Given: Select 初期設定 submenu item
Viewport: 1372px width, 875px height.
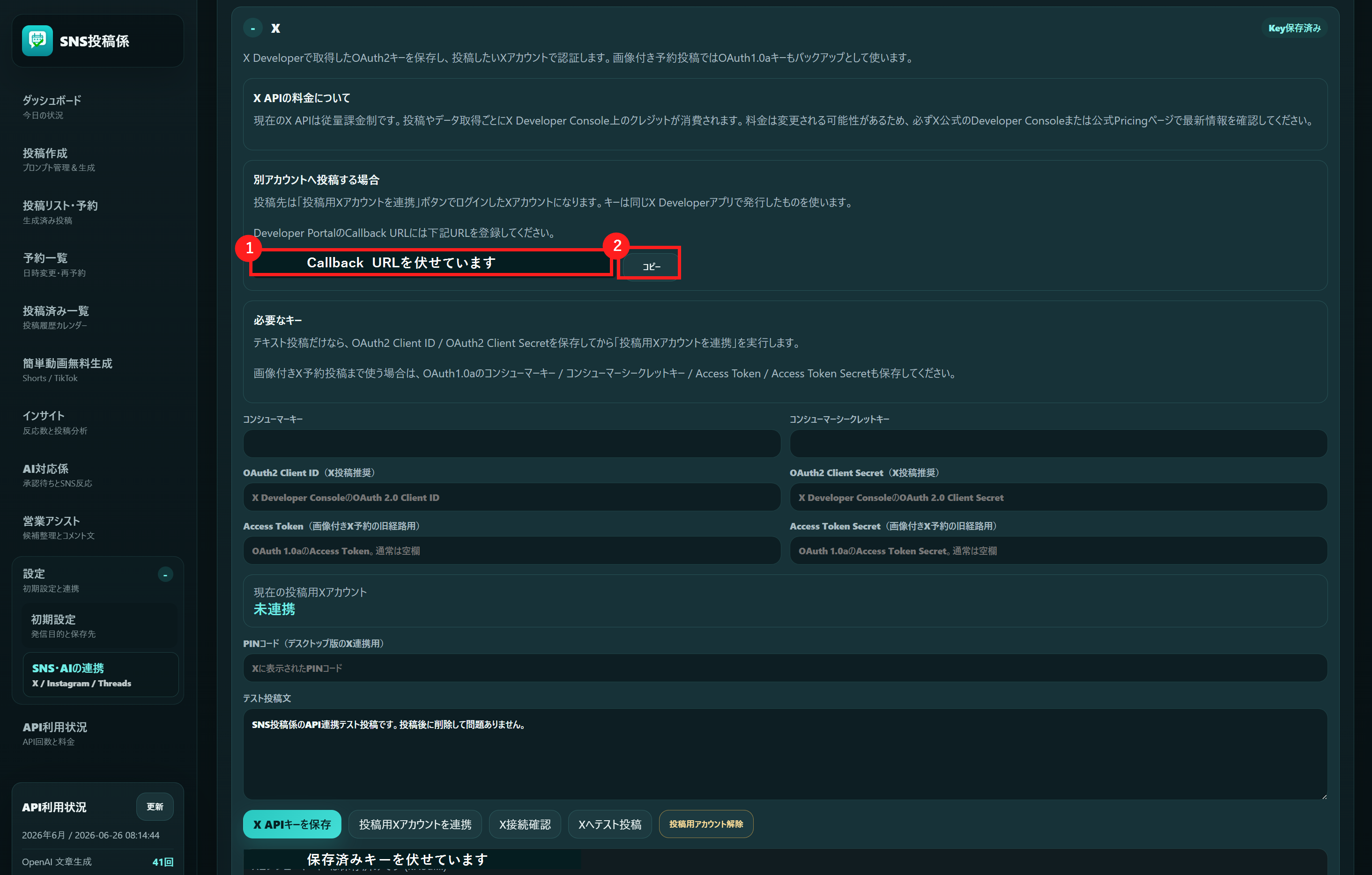Looking at the screenshot, I should (100, 625).
